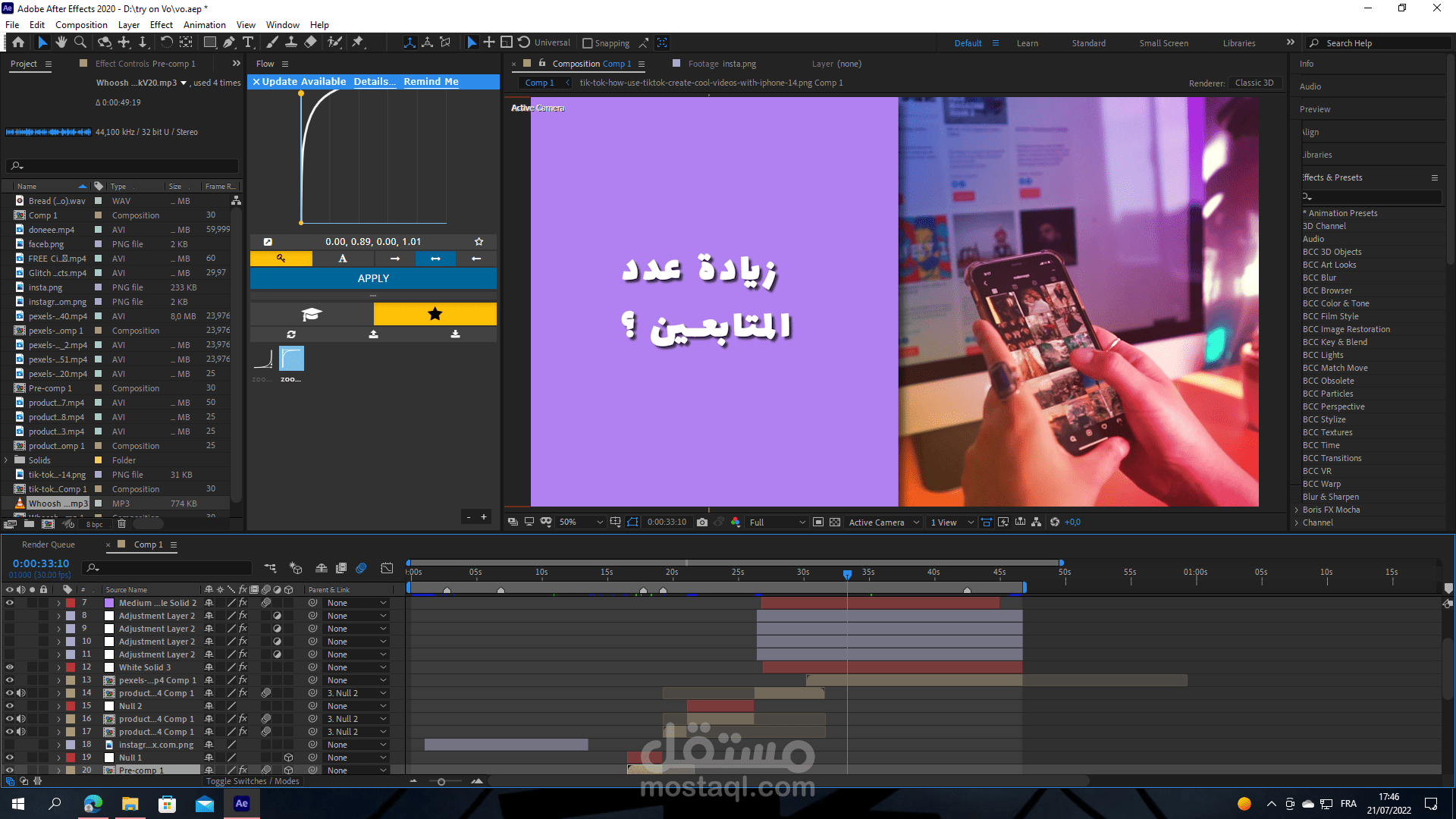
Task: Select the Eraser tool
Action: tap(310, 42)
